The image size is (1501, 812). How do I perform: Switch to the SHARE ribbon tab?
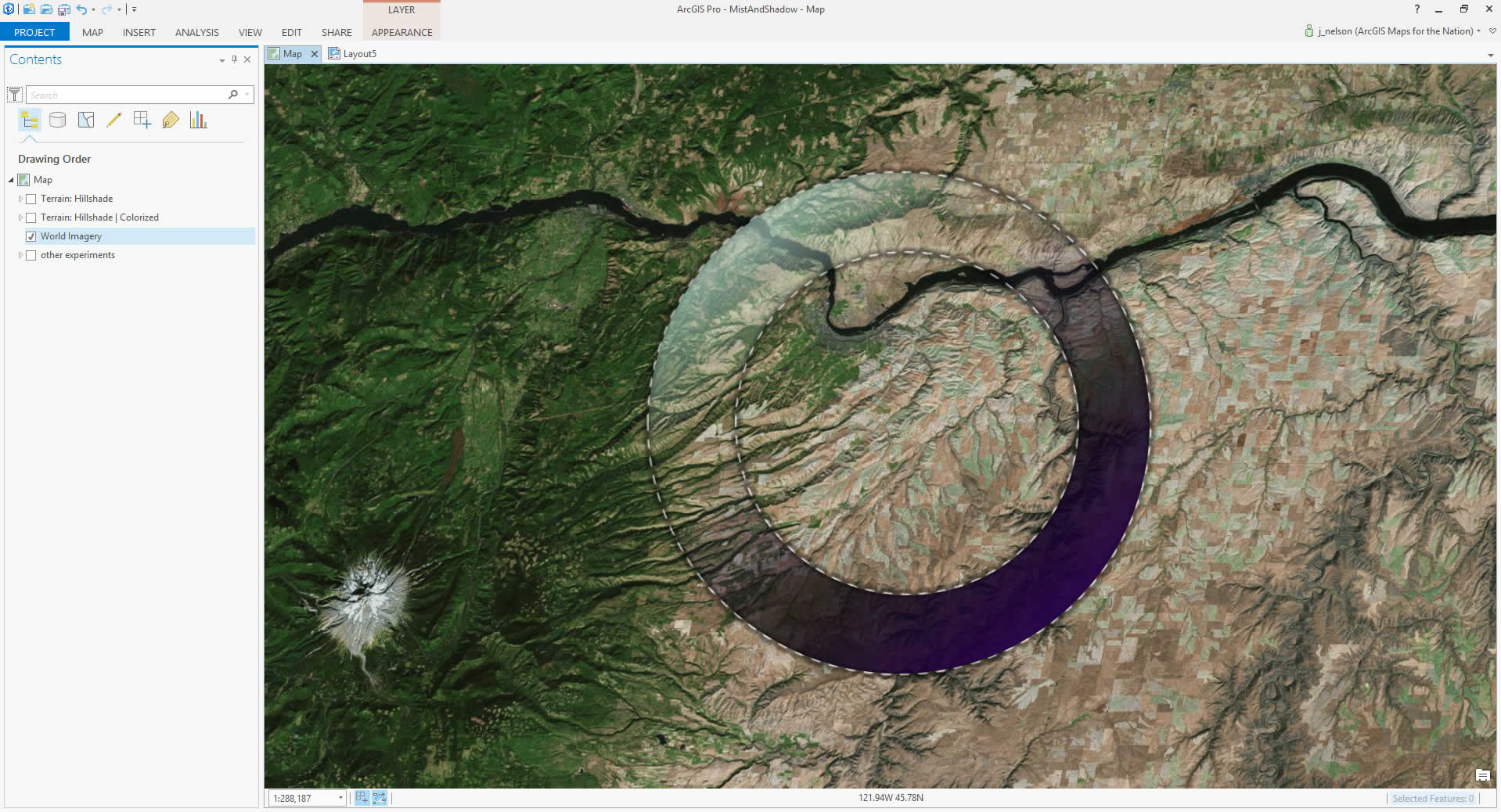337,32
